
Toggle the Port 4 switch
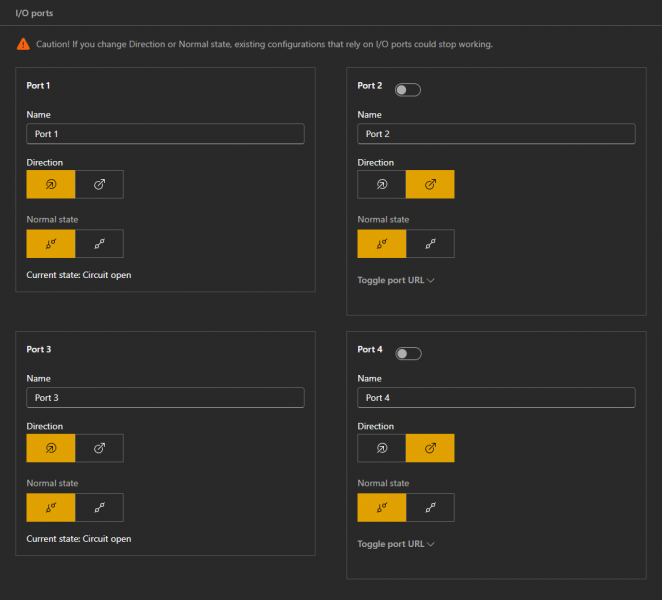[408, 353]
